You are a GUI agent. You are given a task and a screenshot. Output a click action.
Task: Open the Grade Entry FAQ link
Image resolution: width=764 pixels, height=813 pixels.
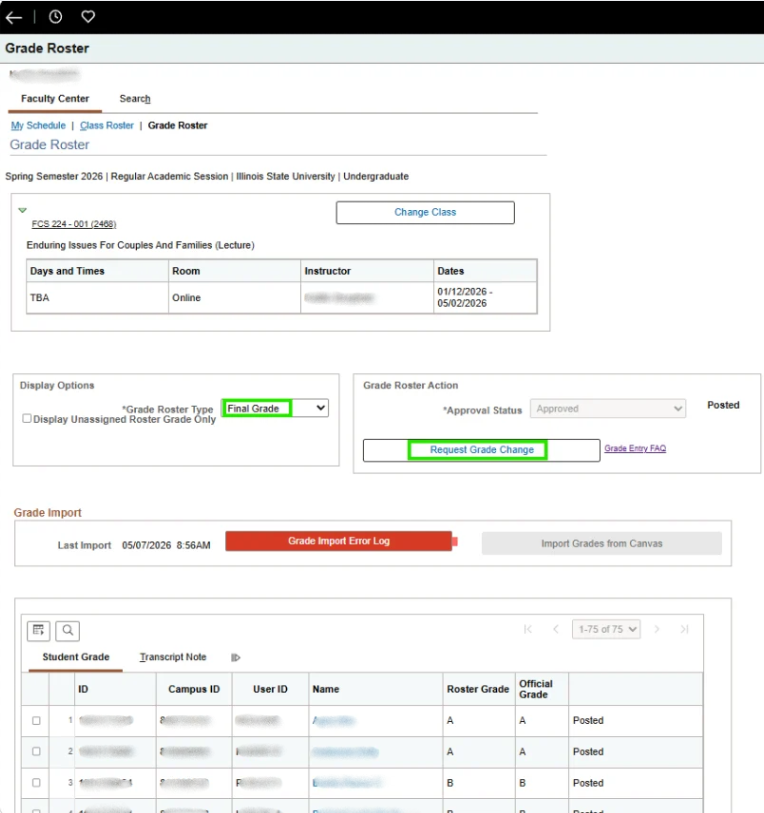(x=635, y=448)
